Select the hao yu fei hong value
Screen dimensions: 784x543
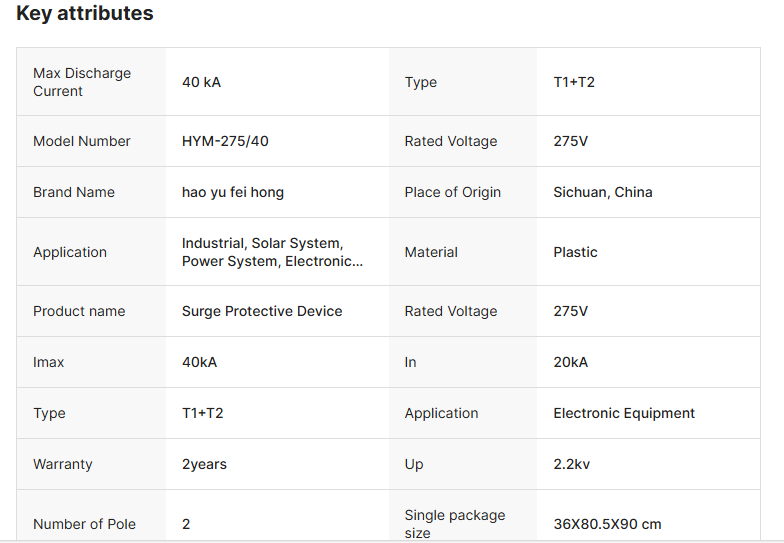pos(233,192)
